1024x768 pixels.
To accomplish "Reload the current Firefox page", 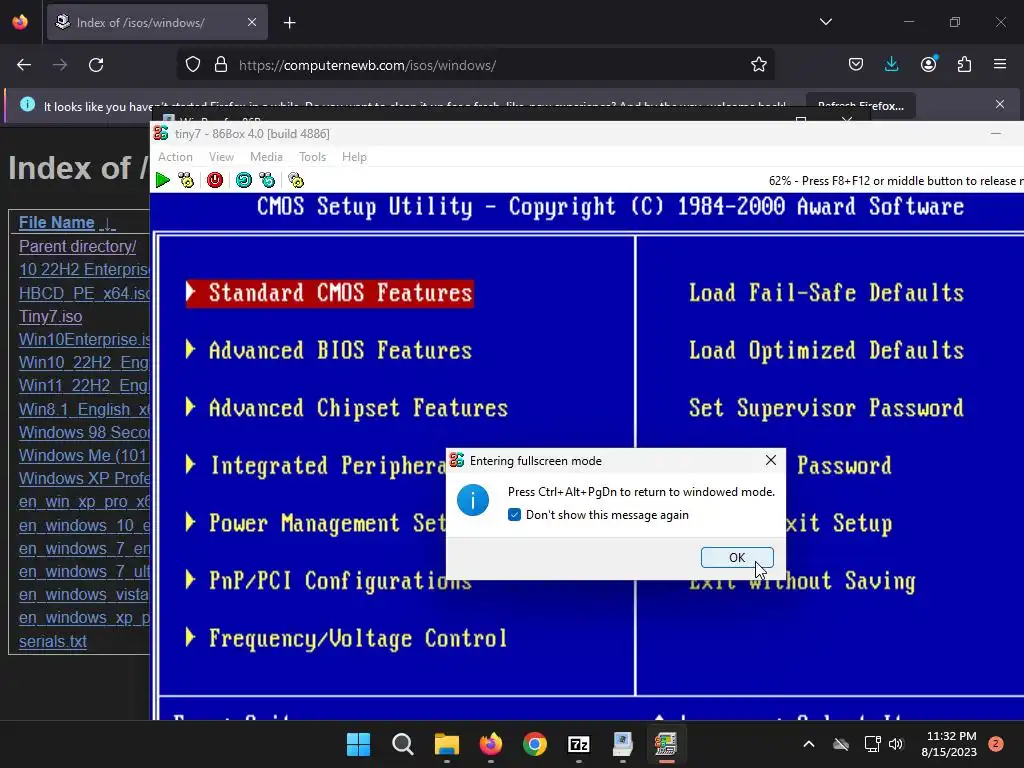I will tap(96, 65).
